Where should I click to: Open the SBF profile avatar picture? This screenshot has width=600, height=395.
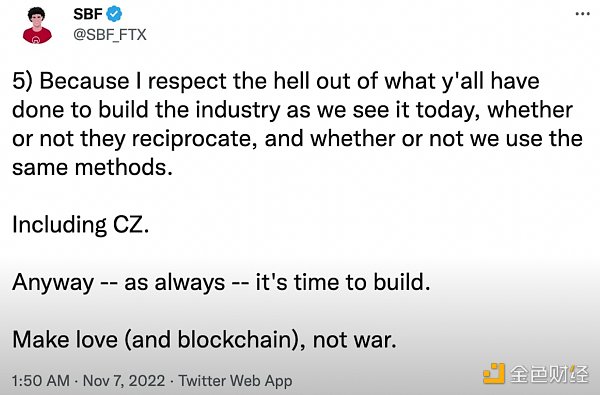(x=37, y=25)
